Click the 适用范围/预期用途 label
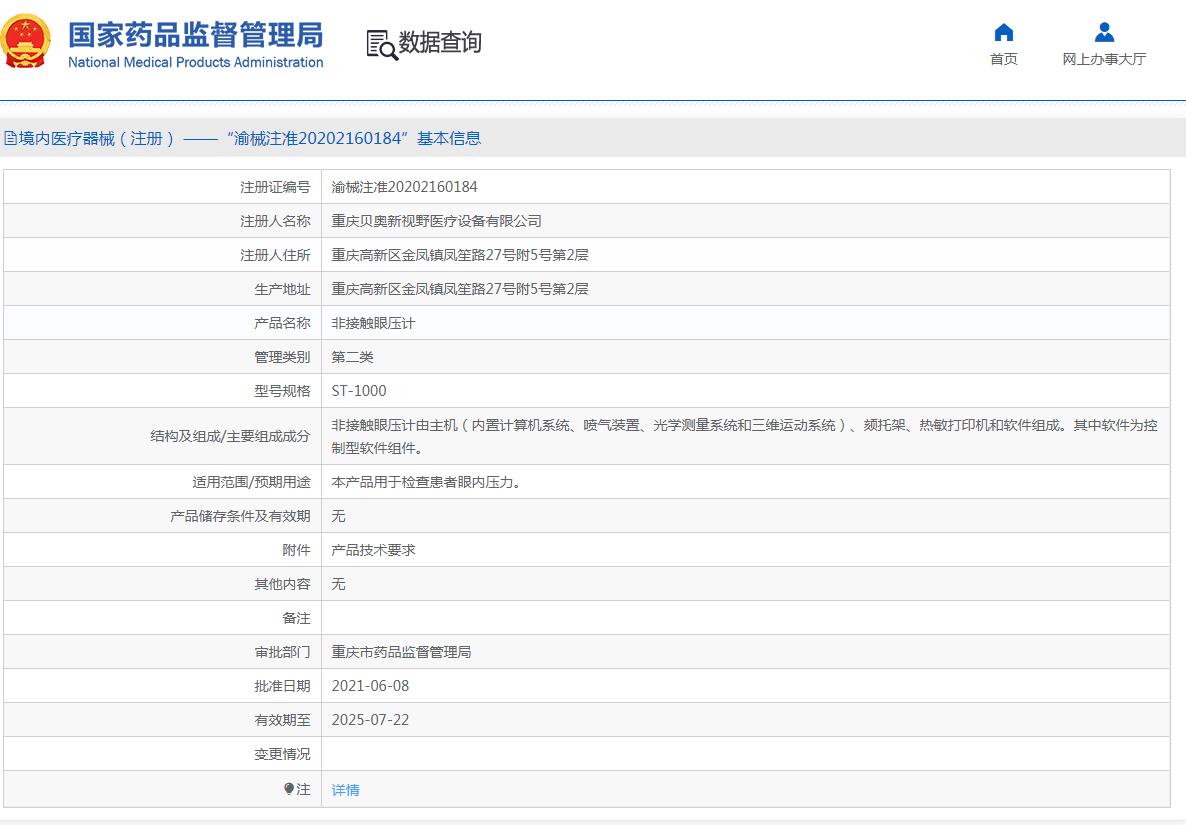 [x=251, y=482]
